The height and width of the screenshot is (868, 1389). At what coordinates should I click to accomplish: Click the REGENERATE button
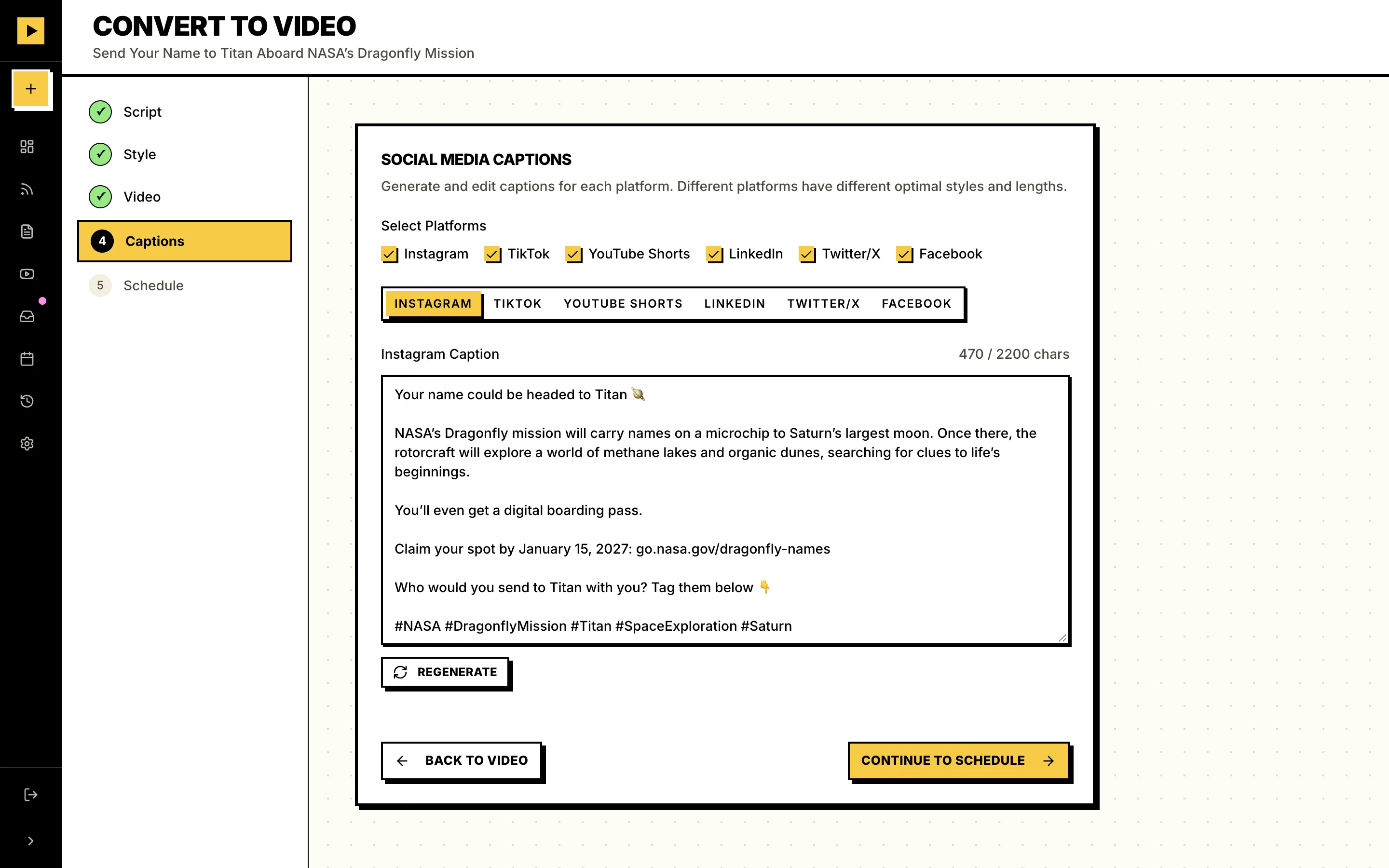[x=446, y=672]
